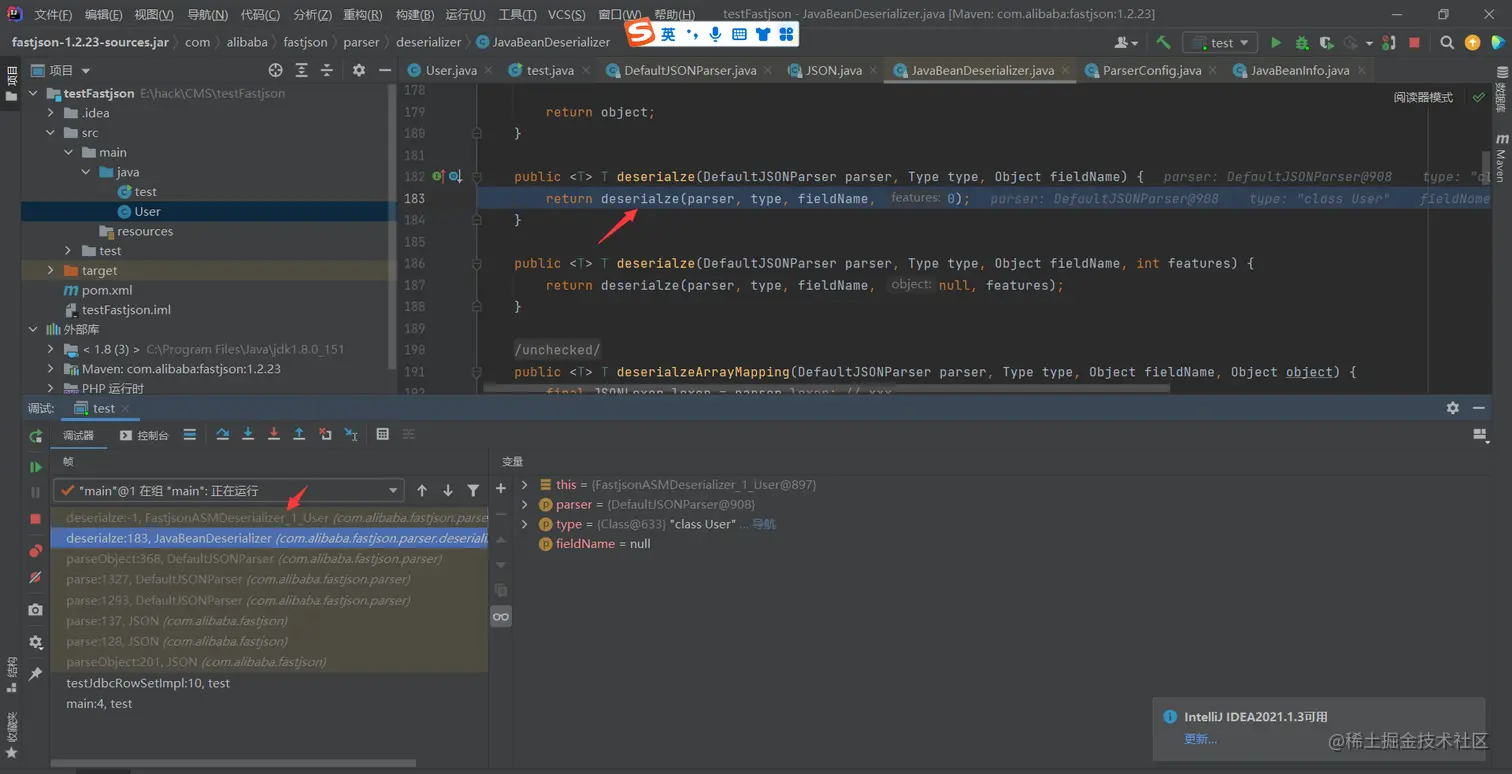Click the Step Into debug icon

pyautogui.click(x=248, y=434)
